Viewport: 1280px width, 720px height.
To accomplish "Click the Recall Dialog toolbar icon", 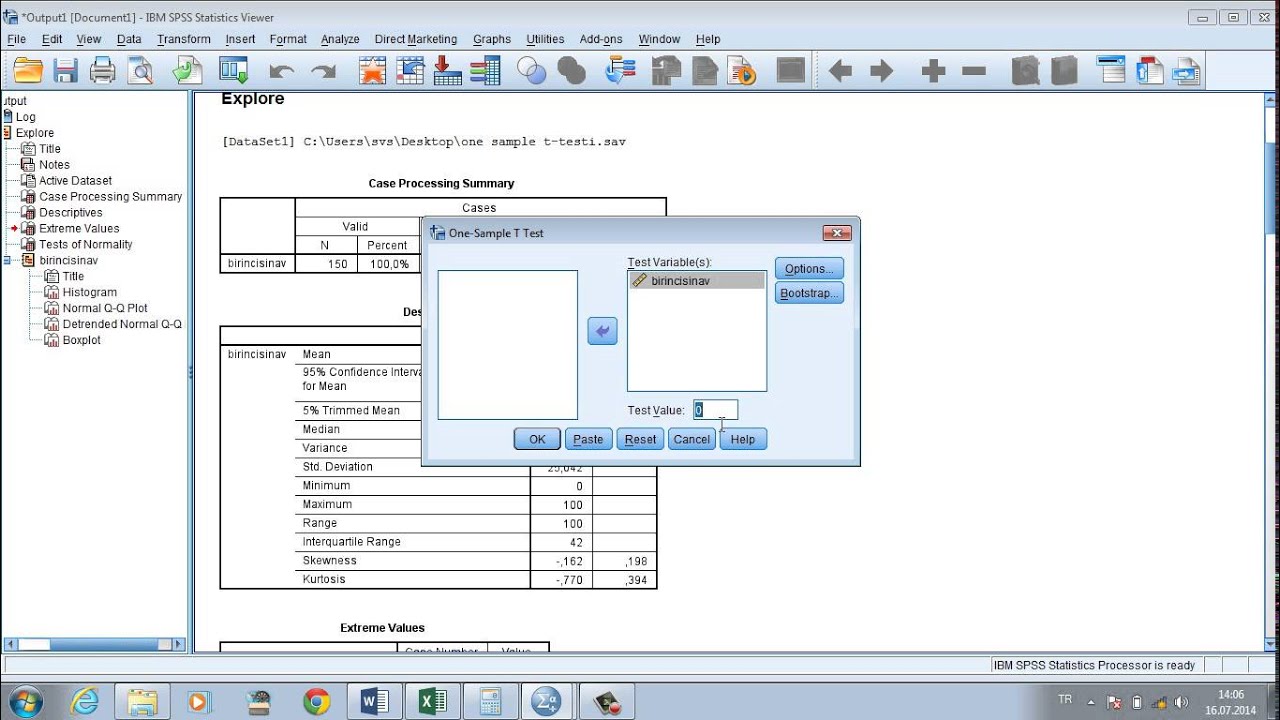I will 234,71.
